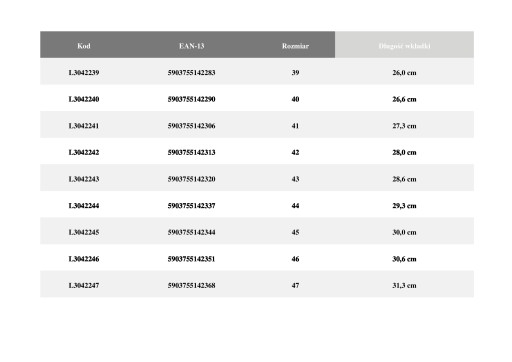This screenshot has height=362, width=512.
Task: Click the Rozmiar column header
Action: click(x=295, y=46)
